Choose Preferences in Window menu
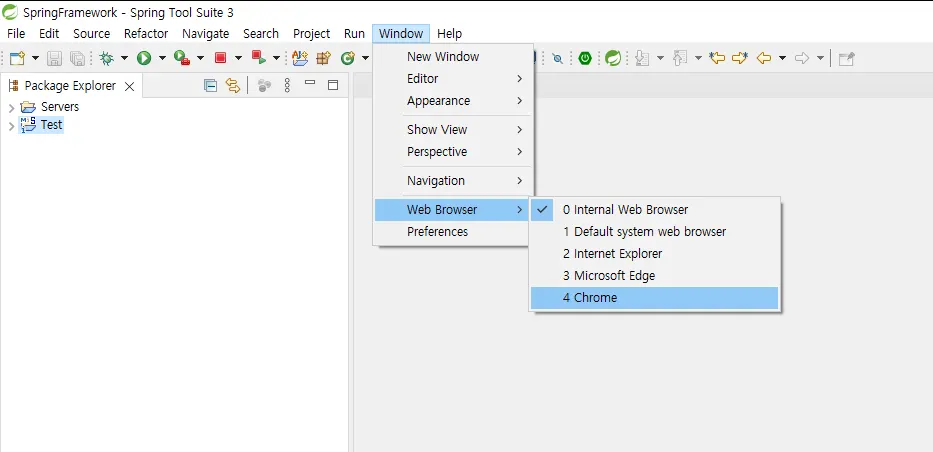933x452 pixels. (x=453, y=231)
